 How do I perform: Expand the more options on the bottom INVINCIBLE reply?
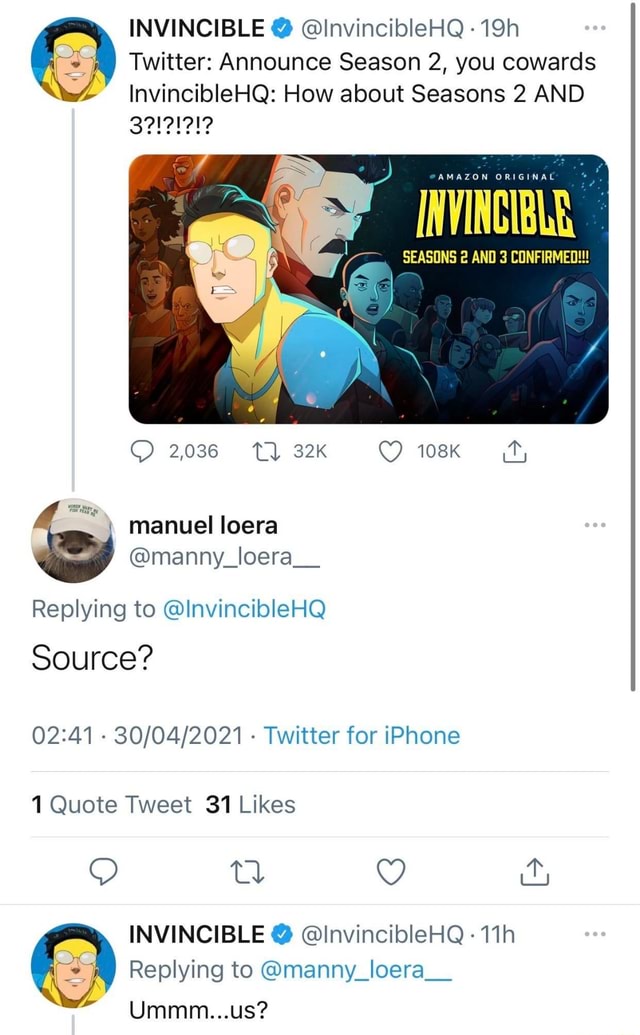pyautogui.click(x=595, y=931)
